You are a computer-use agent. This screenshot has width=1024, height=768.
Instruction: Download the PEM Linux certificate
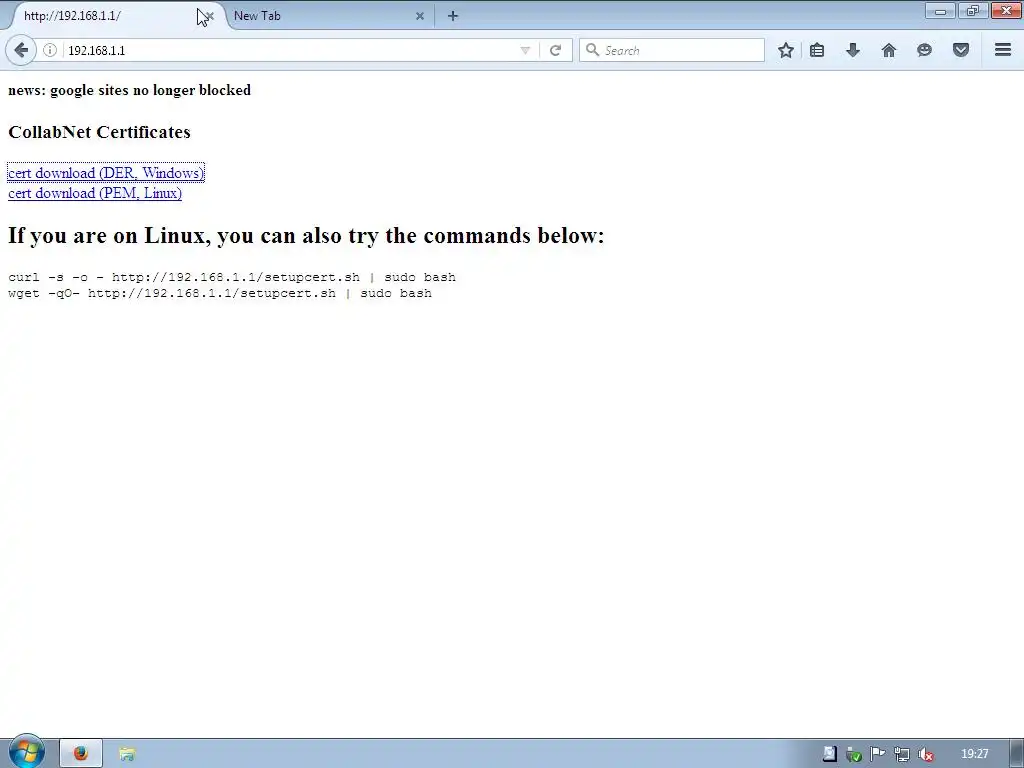coord(95,193)
